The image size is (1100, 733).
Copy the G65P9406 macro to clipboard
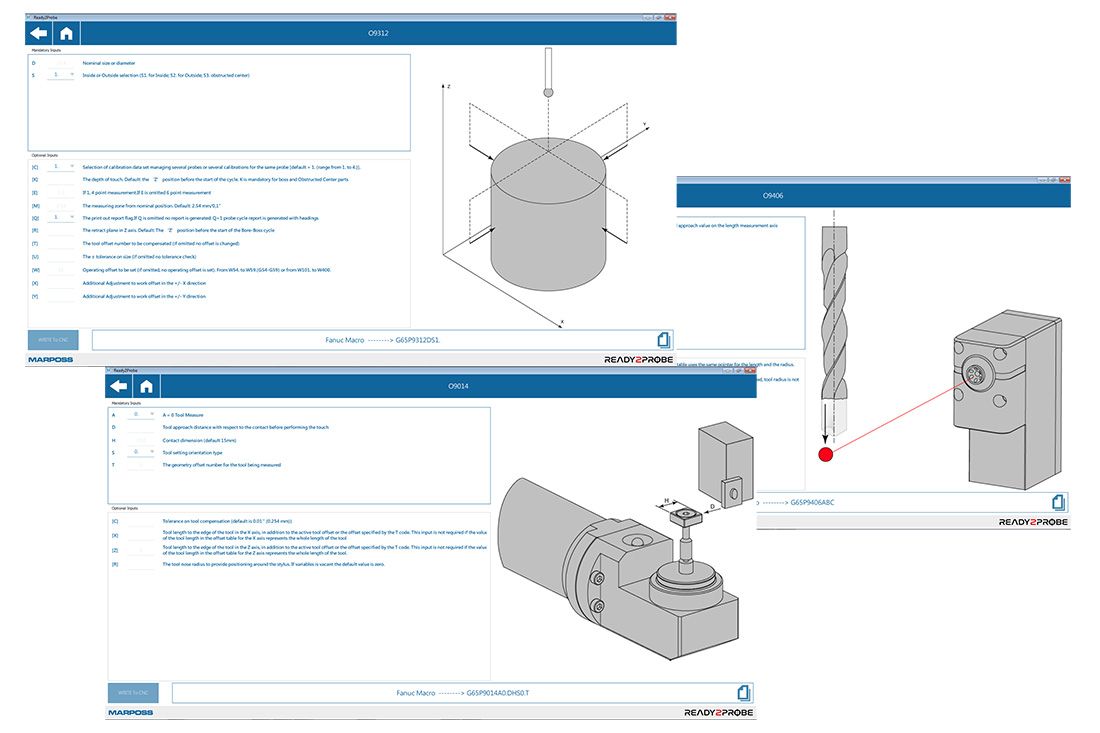1058,502
